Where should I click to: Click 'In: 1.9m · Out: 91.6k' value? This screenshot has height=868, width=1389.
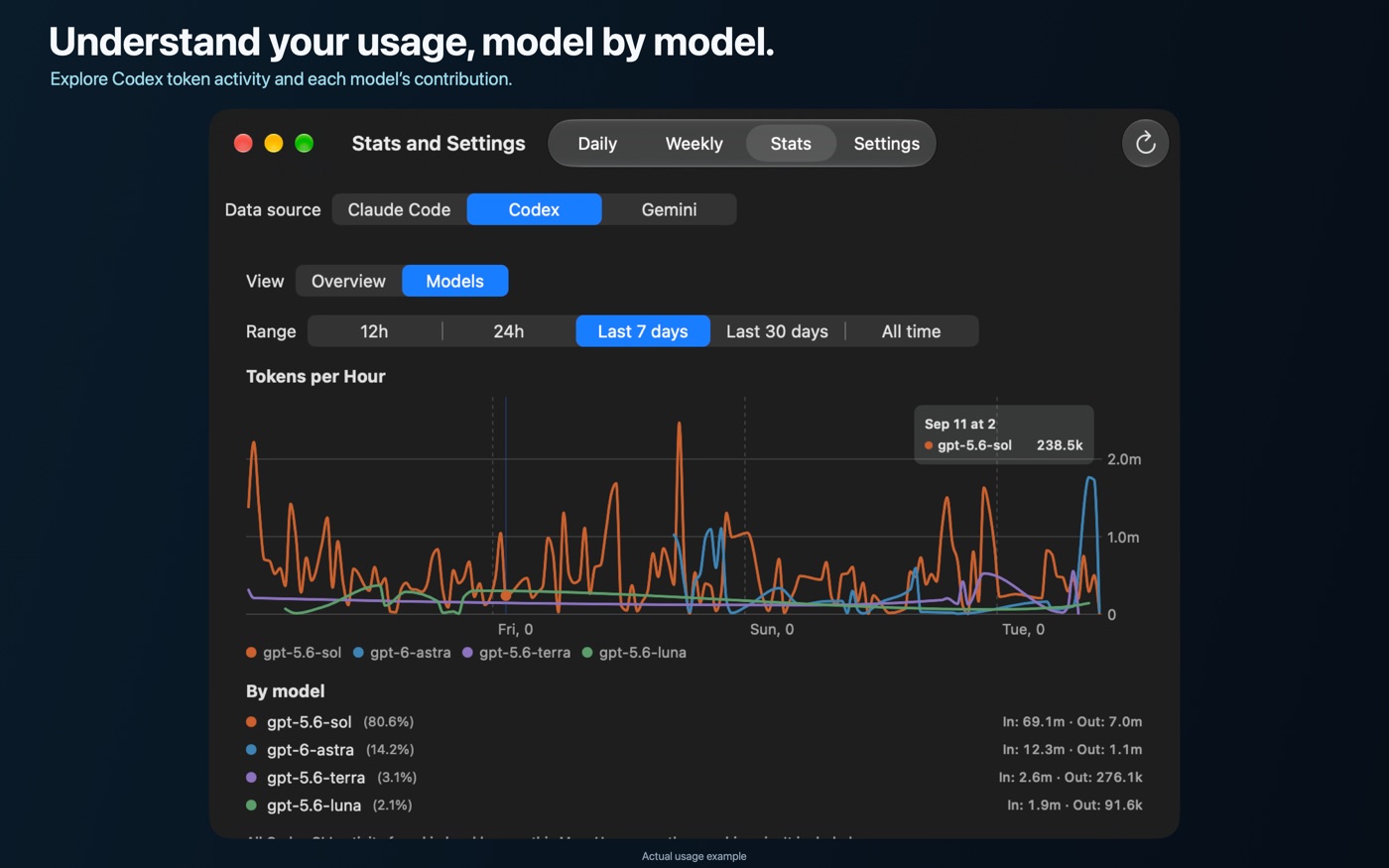pyautogui.click(x=1074, y=806)
